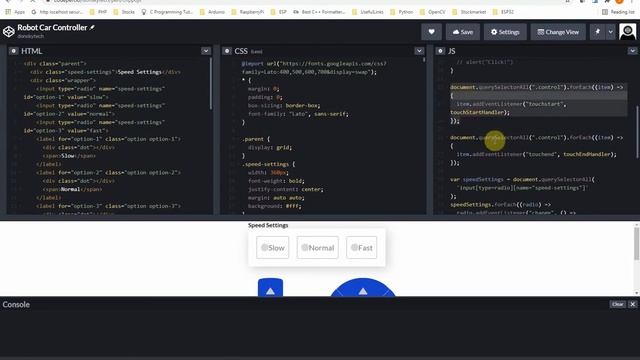Open the localhost bookmark
The height and width of the screenshot is (360, 640).
coord(58,12)
